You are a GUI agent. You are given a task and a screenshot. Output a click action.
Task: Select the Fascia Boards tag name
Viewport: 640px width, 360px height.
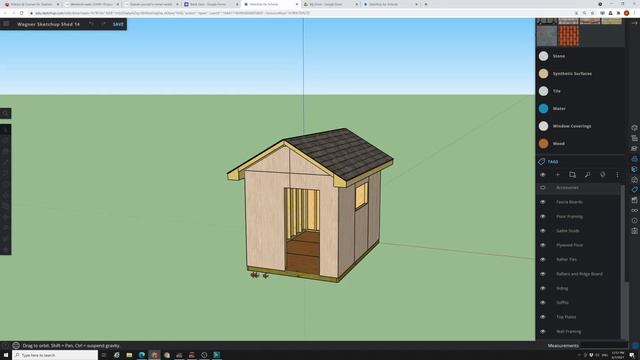pyautogui.click(x=569, y=202)
